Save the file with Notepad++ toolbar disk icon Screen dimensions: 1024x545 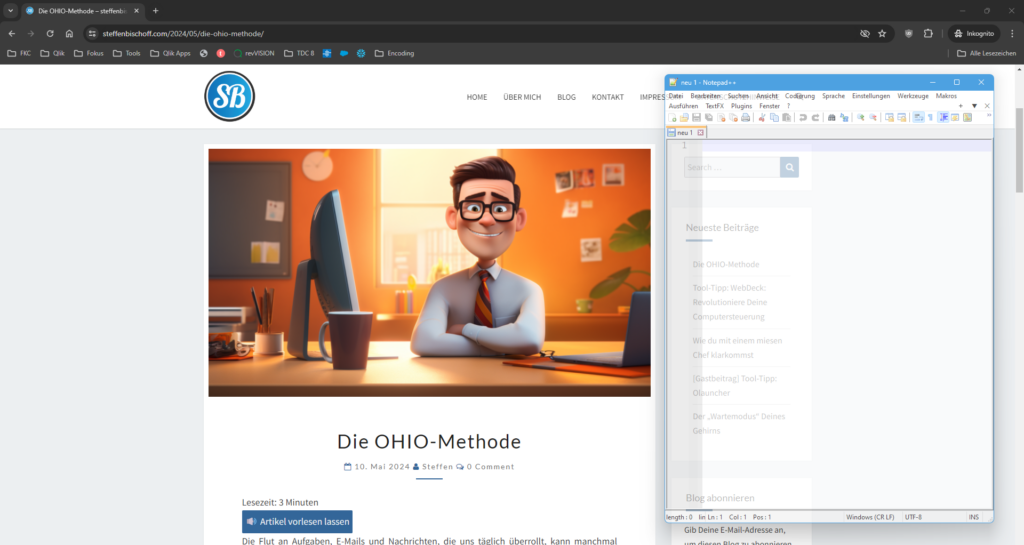pos(696,117)
